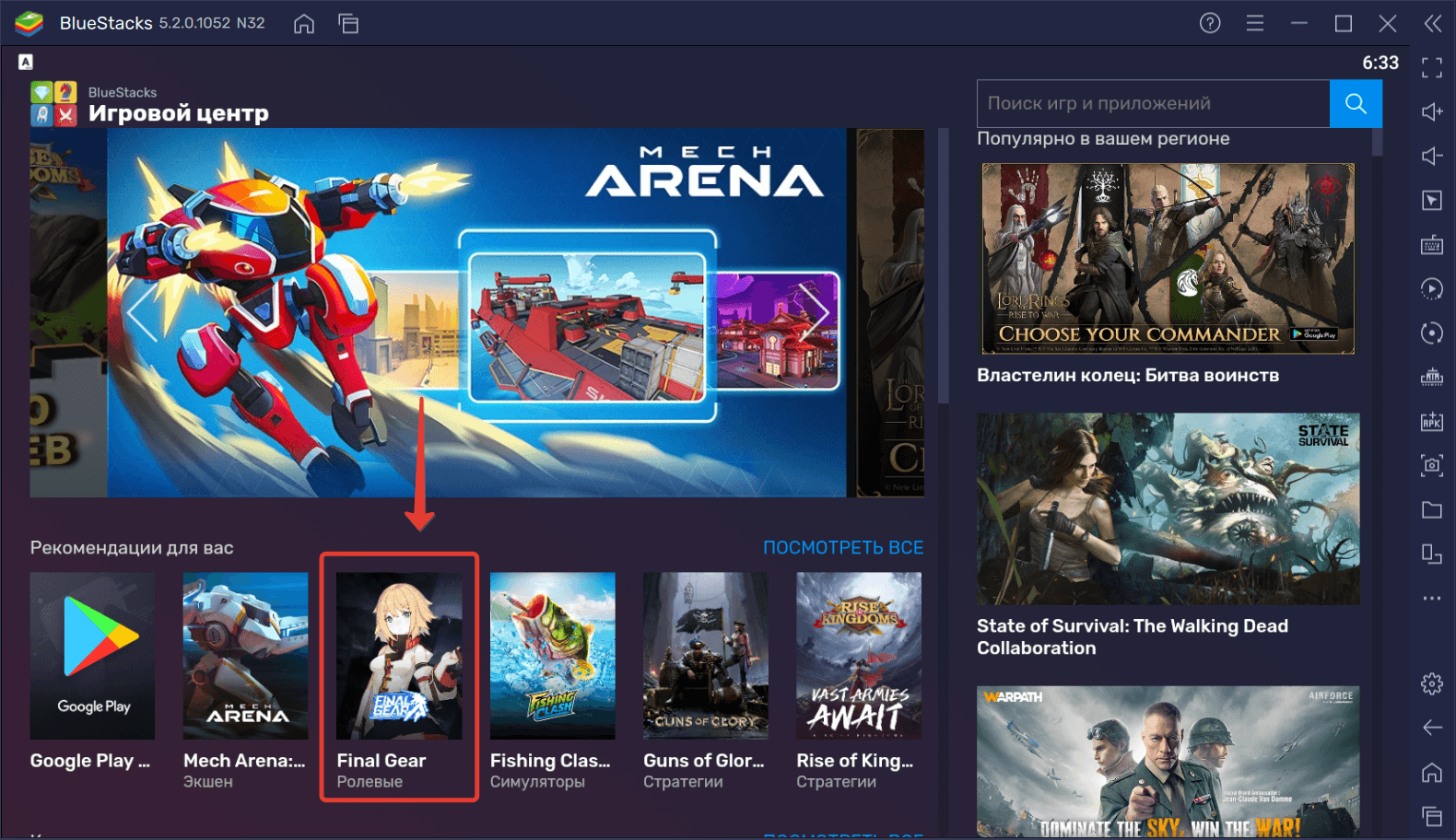Click Стратегии label under Rise of Kingdoms
Viewport: 1456px width, 840px height.
coord(836,782)
